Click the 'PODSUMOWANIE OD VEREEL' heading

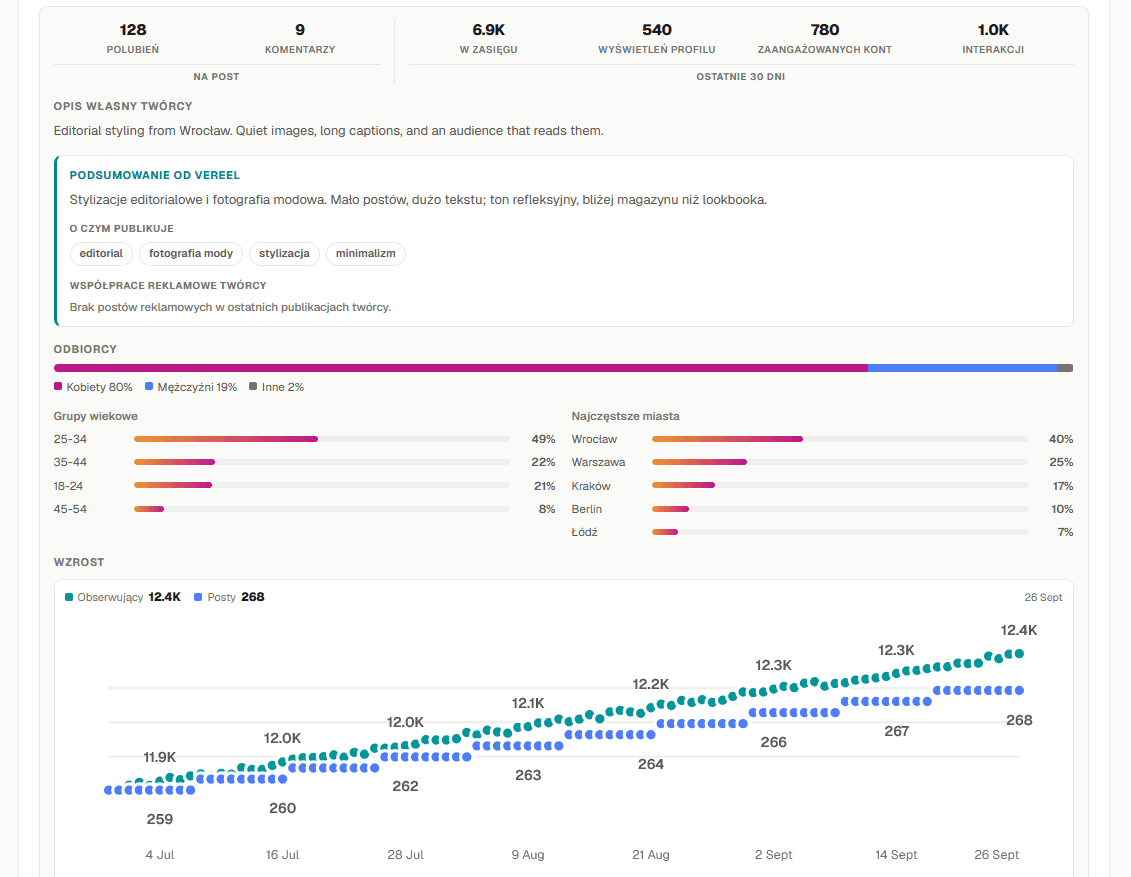click(x=154, y=175)
